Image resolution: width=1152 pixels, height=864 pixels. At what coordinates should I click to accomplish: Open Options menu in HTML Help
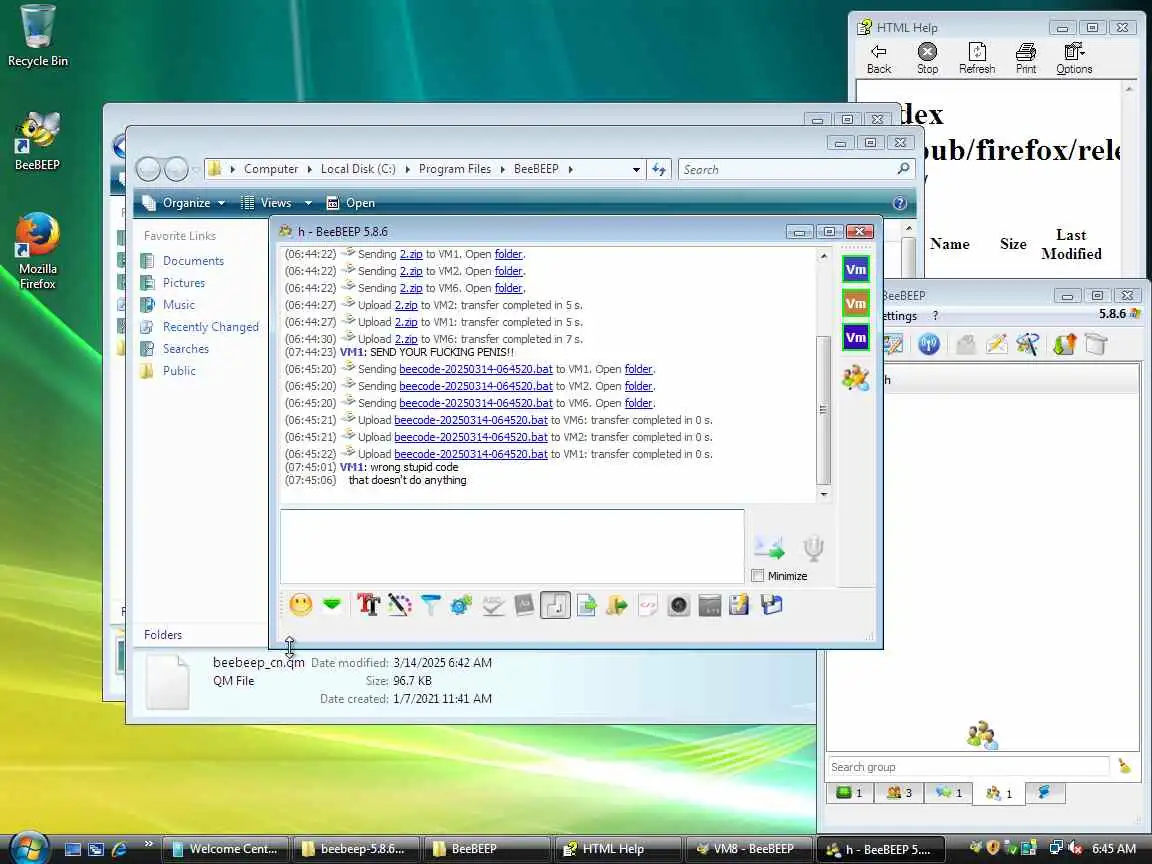coord(1074,58)
